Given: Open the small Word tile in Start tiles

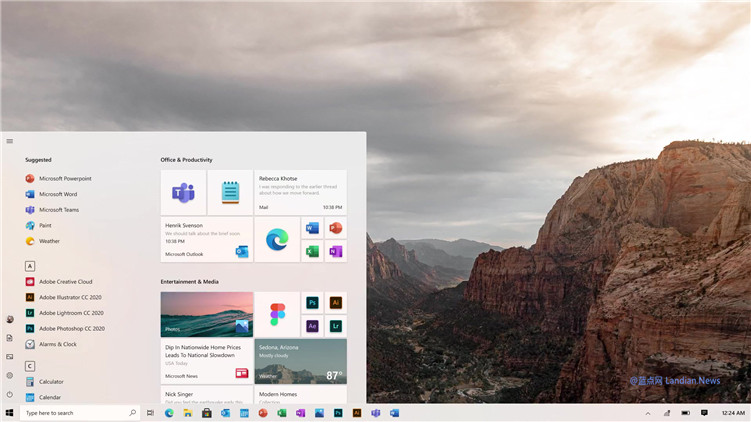Looking at the screenshot, I should (x=312, y=228).
